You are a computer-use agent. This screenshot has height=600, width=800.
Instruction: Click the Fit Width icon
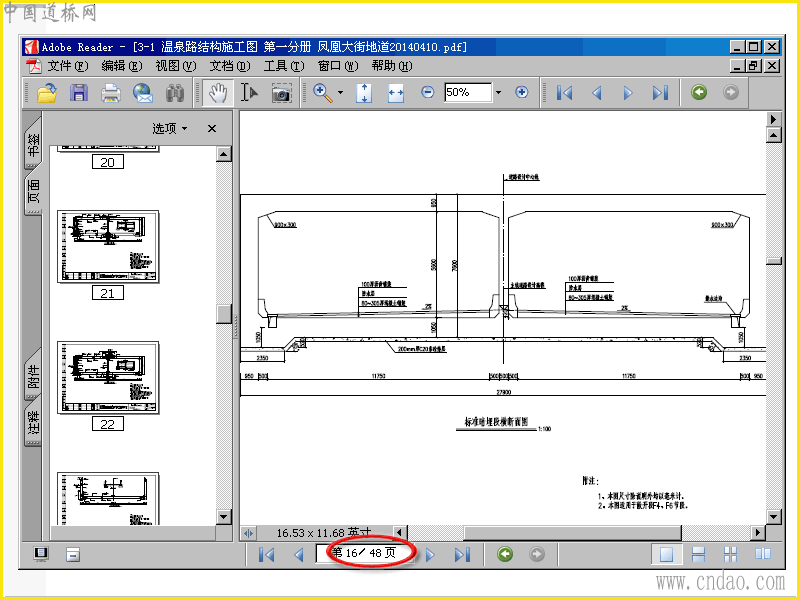(396, 93)
